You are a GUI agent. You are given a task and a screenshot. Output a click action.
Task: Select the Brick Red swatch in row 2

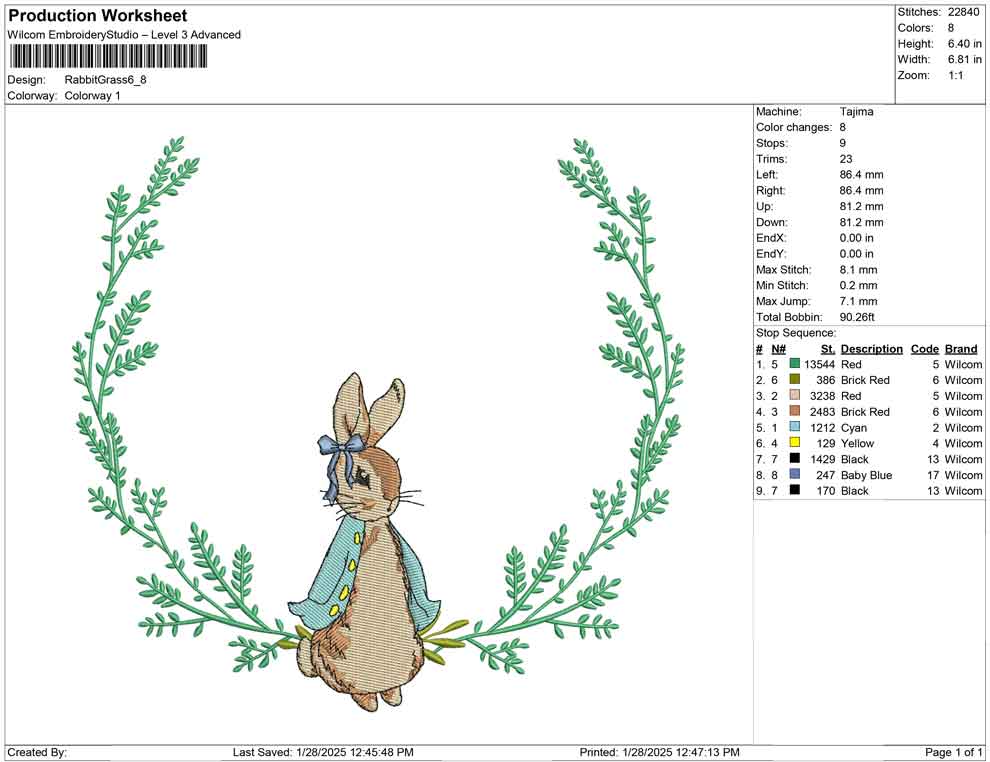[795, 380]
